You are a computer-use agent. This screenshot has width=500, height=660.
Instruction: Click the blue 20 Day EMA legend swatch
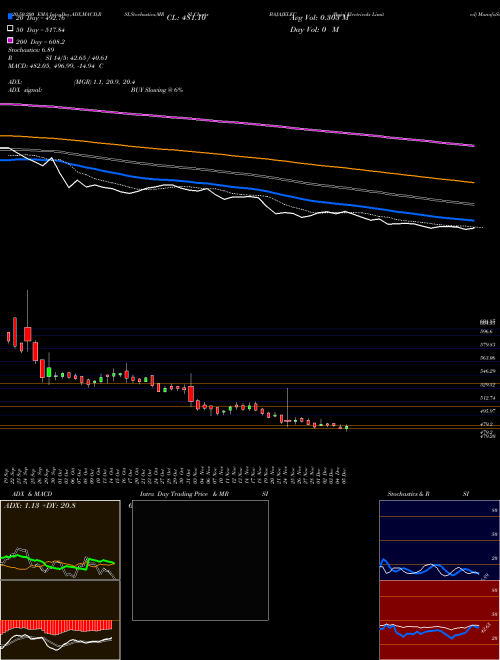coord(10,16)
